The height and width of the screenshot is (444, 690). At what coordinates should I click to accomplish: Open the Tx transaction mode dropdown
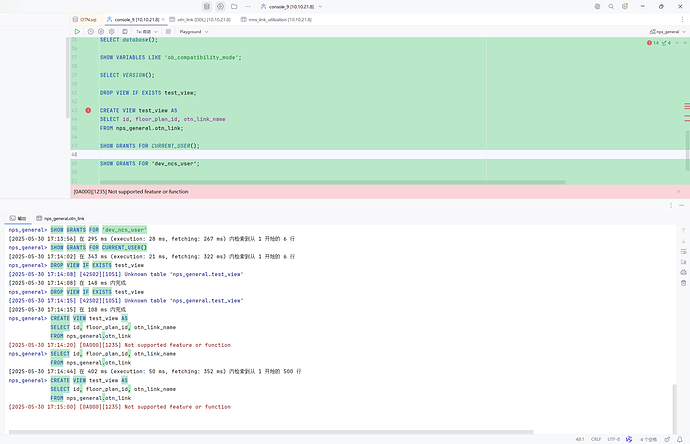[147, 32]
